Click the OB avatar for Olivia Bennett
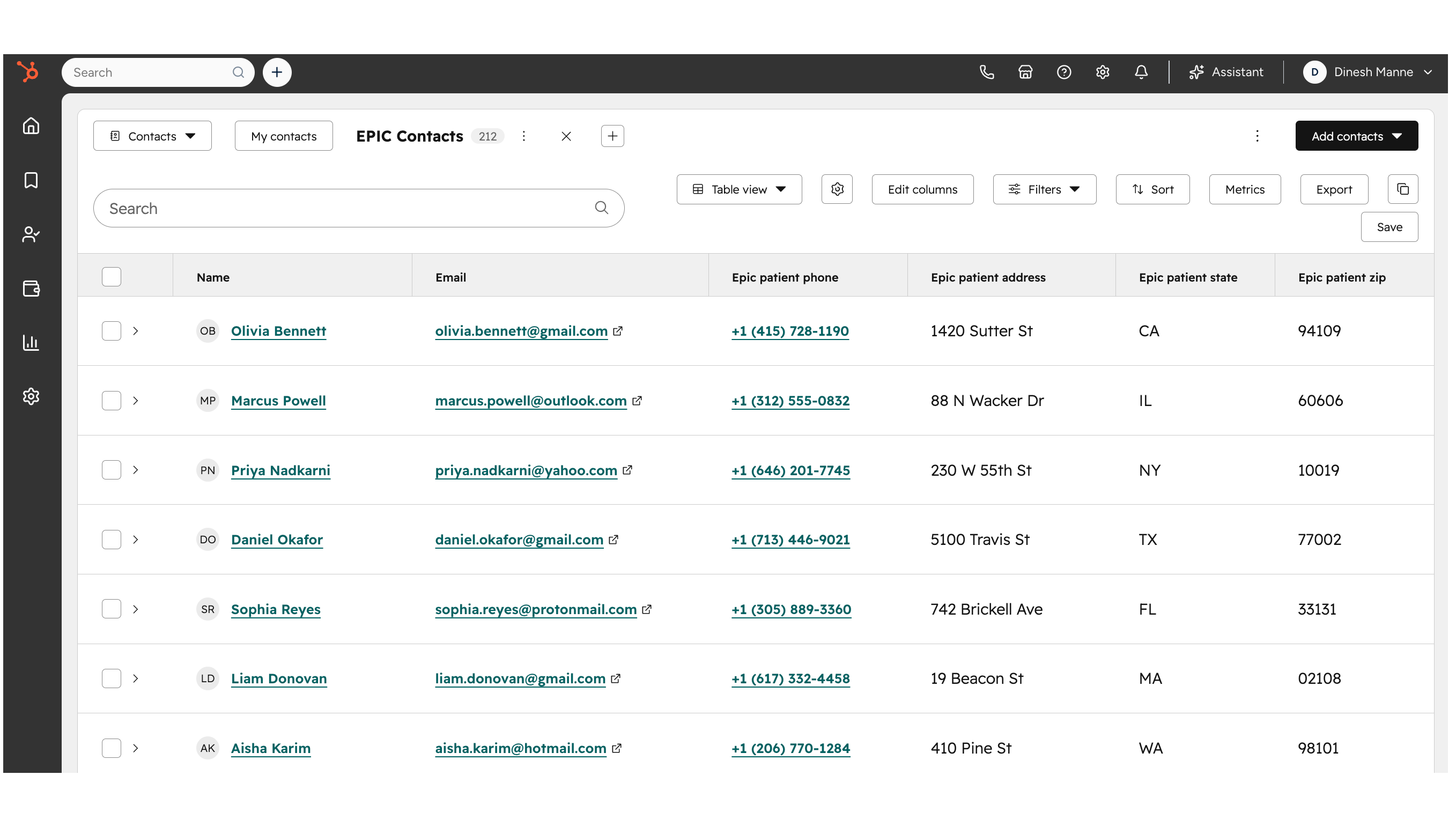 [208, 331]
